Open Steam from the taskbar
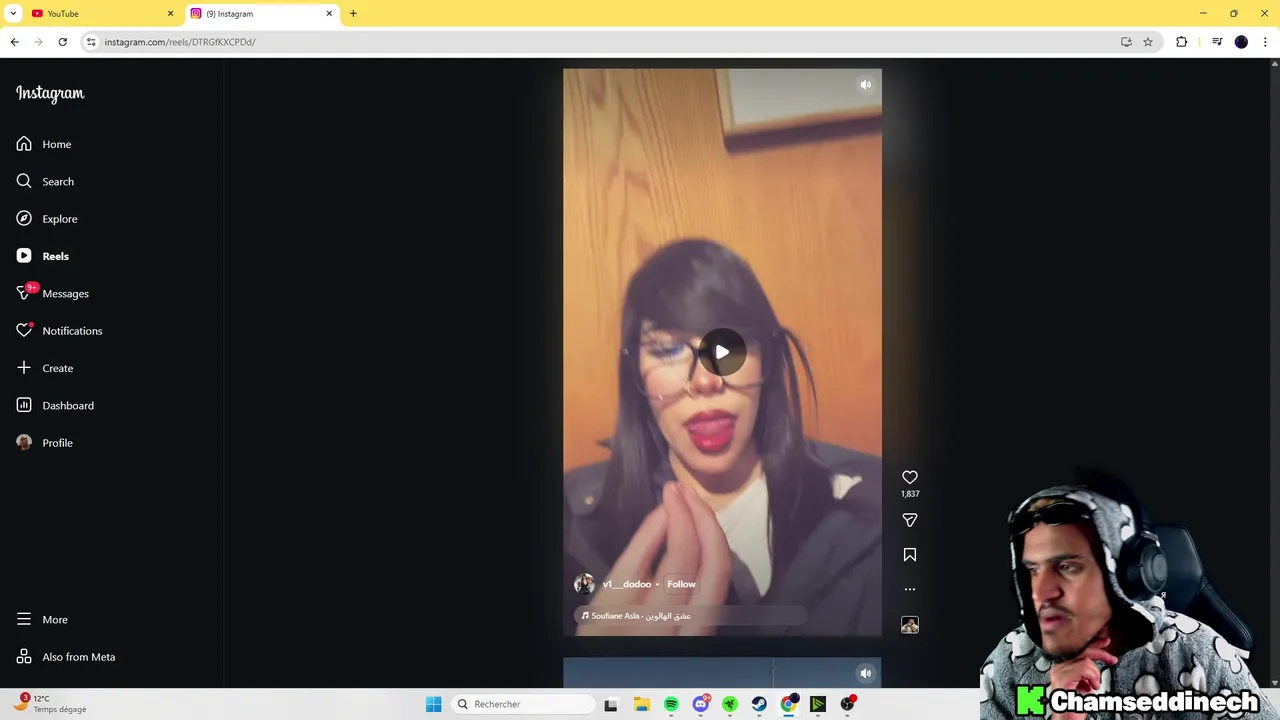This screenshot has height=720, width=1280. coord(759,704)
